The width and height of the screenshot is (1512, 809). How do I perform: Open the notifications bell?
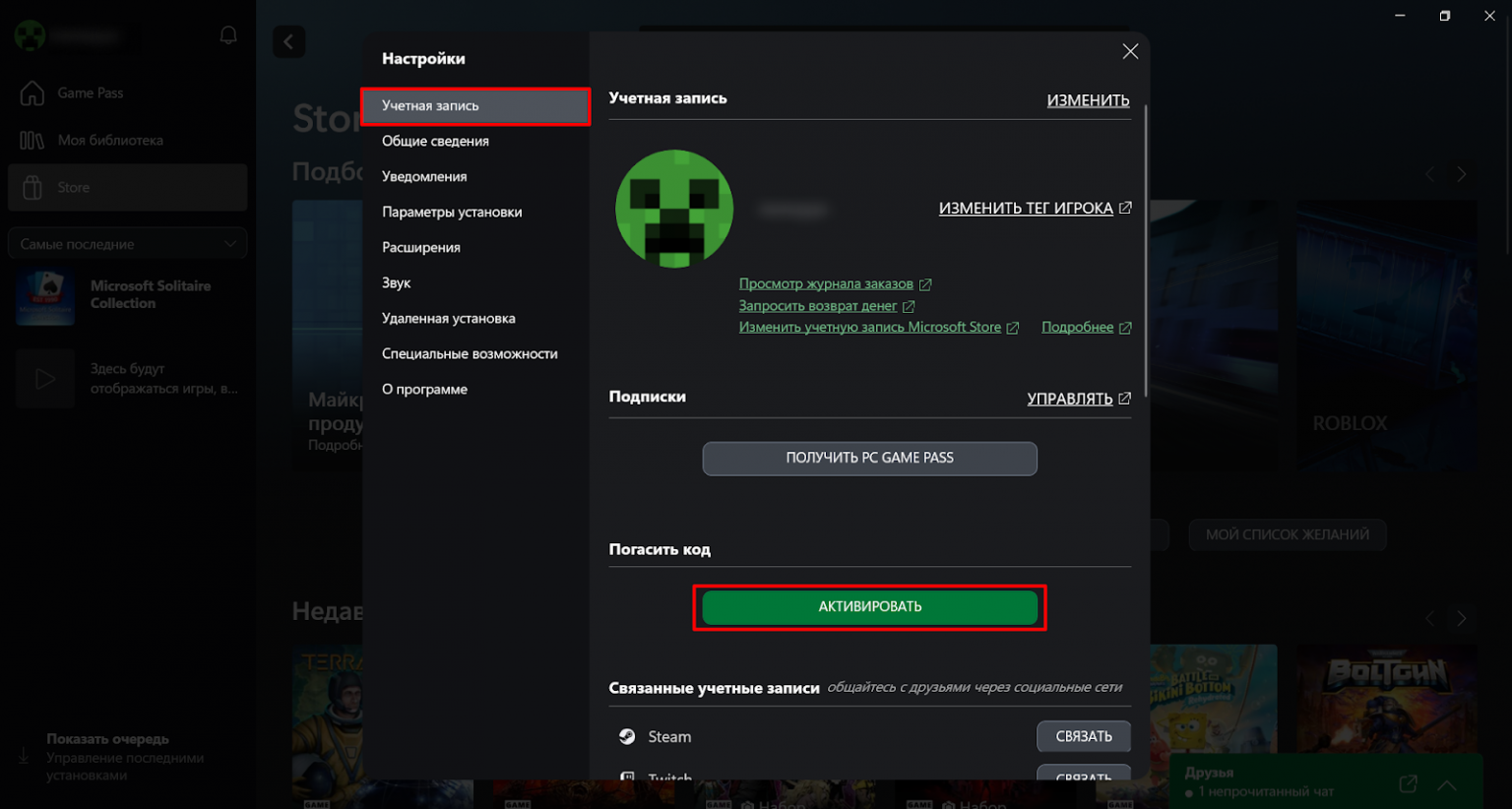(x=228, y=35)
